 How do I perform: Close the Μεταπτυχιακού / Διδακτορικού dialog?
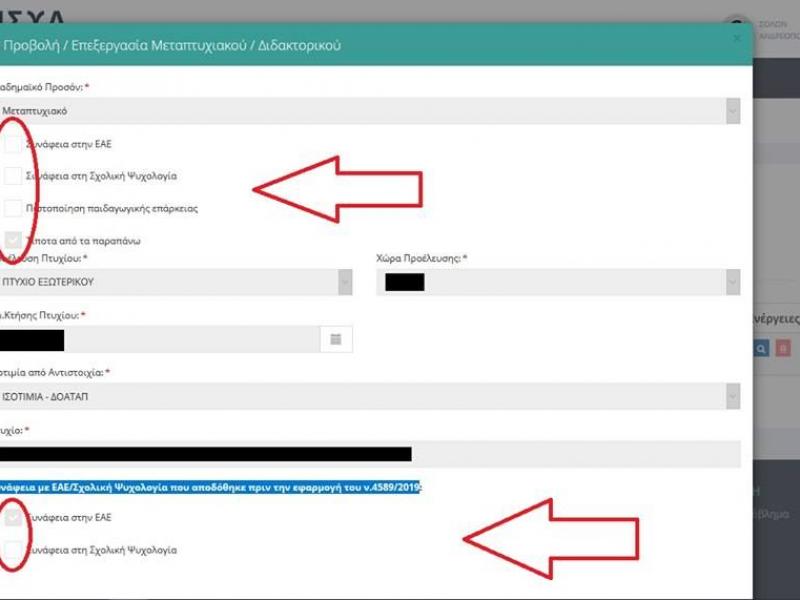tap(737, 38)
